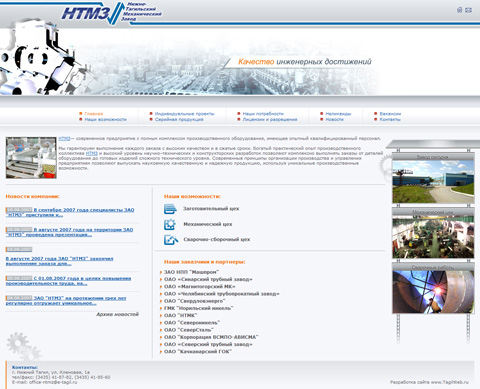Click the Механический цех gear icon
The height and width of the screenshot is (389, 480).
click(170, 224)
